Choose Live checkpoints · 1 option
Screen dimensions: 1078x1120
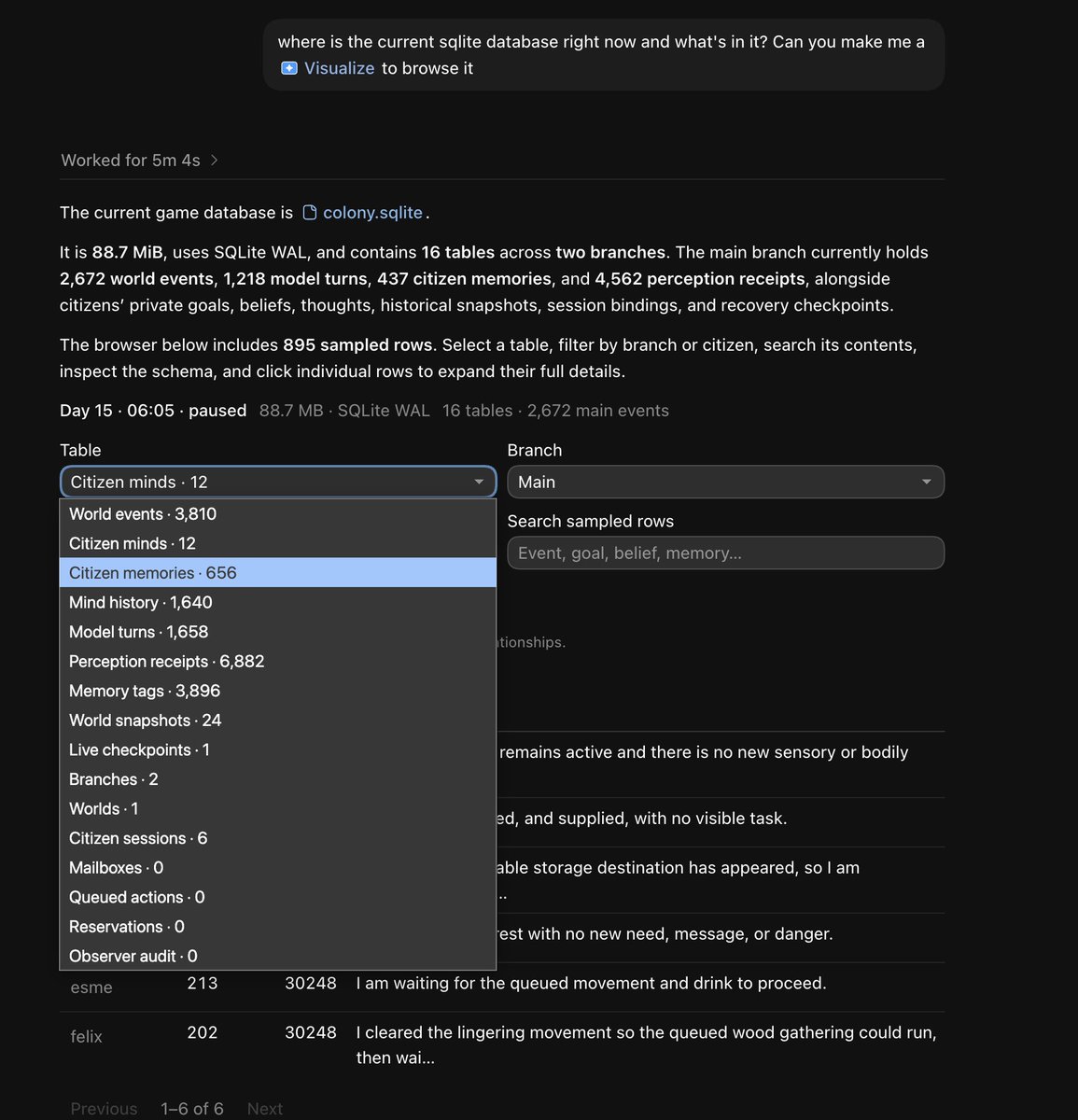278,749
